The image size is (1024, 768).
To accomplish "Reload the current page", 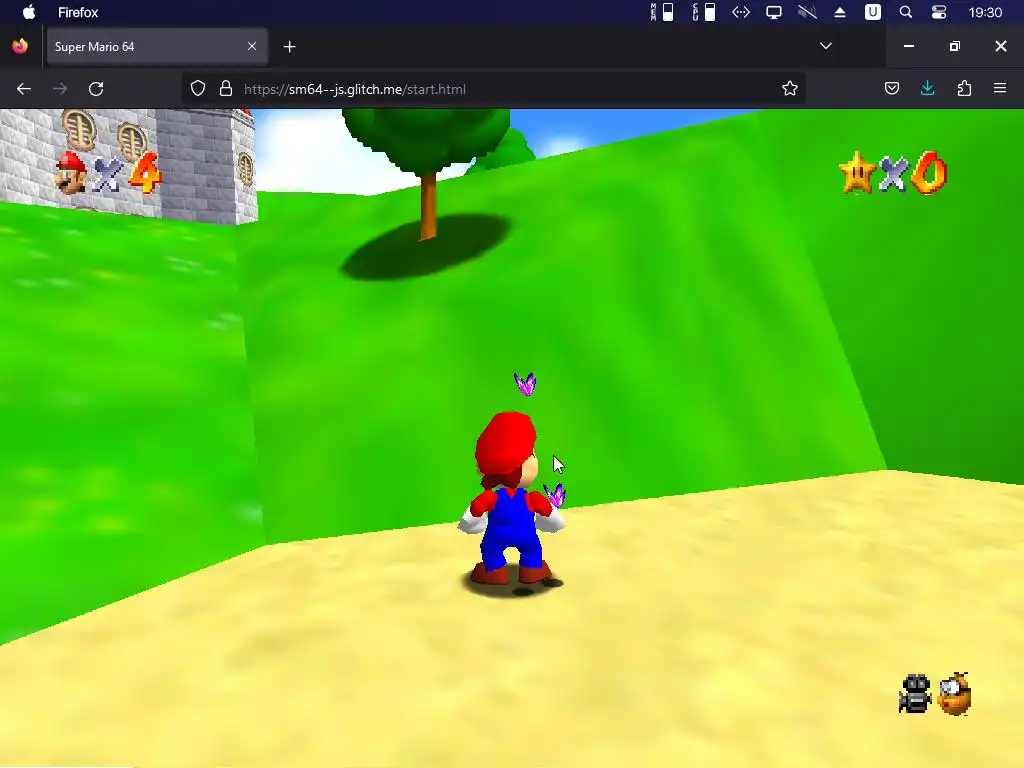I will click(x=96, y=89).
